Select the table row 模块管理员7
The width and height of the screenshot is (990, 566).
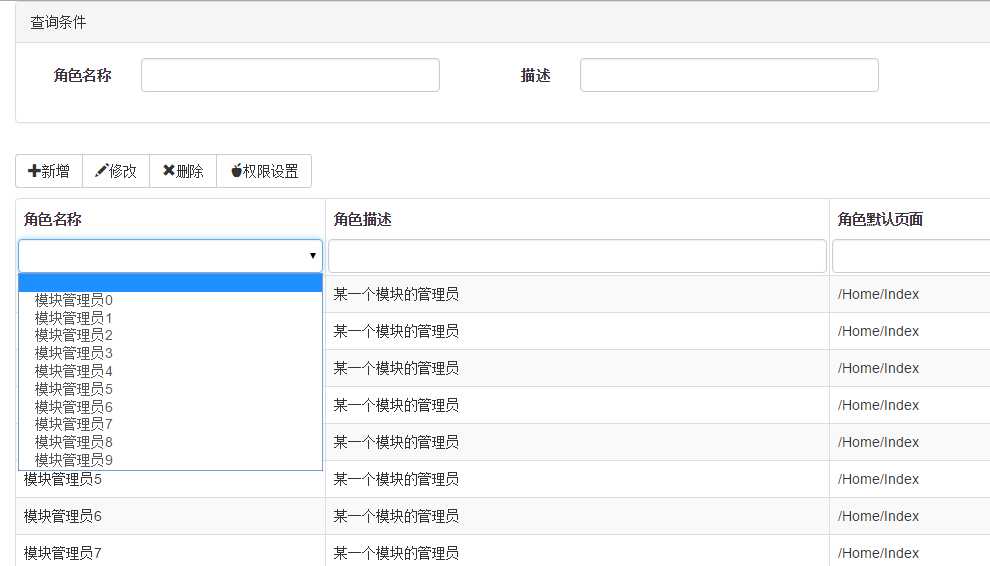click(503, 551)
